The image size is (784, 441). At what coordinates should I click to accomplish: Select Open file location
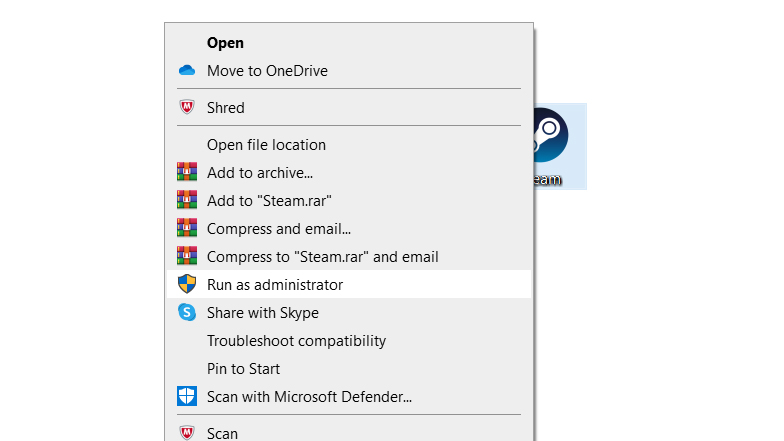(349, 144)
